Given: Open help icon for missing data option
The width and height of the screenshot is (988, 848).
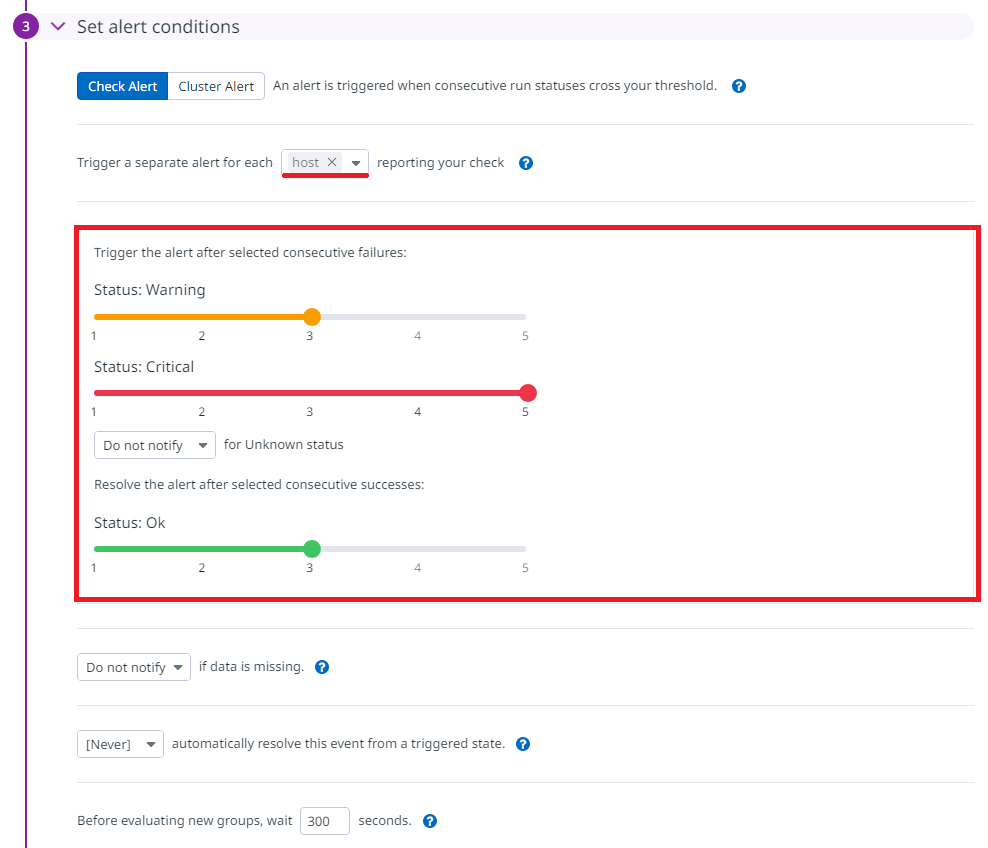Looking at the screenshot, I should tap(321, 667).
